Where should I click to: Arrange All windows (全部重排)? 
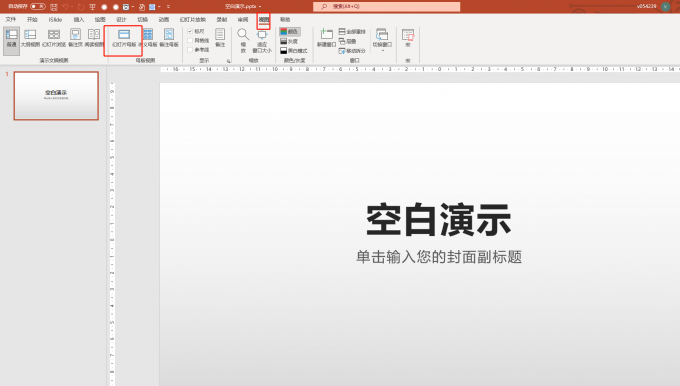click(x=352, y=32)
